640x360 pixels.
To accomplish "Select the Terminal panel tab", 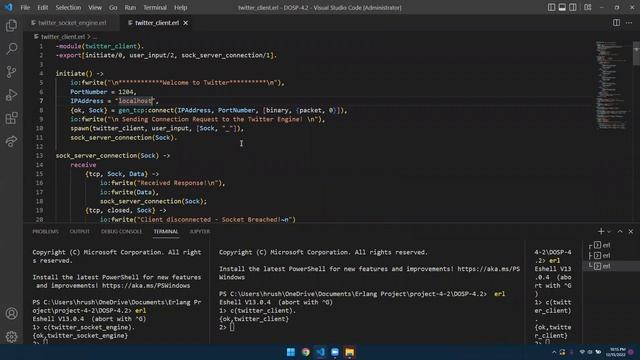I will point(166,231).
